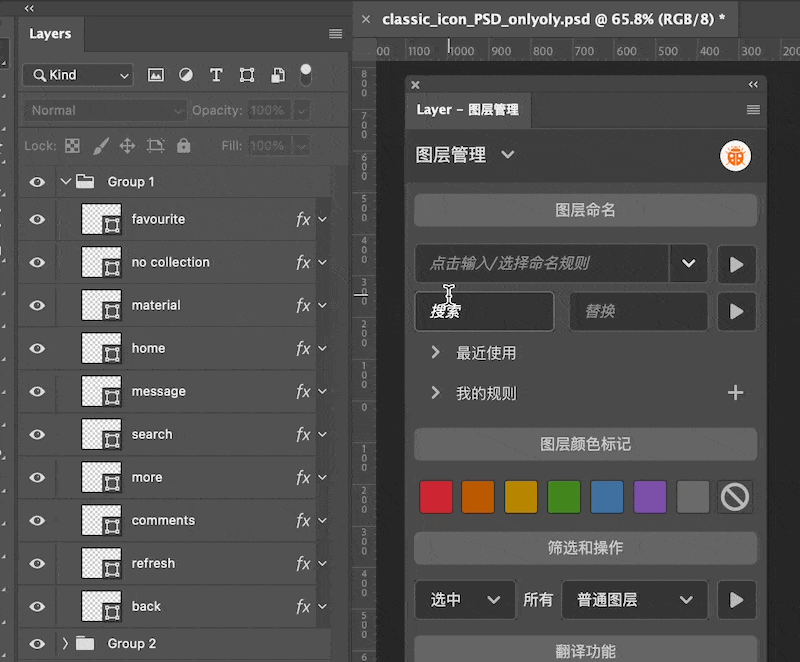Image resolution: width=800 pixels, height=662 pixels.
Task: Hide the material layer
Action: click(x=37, y=305)
